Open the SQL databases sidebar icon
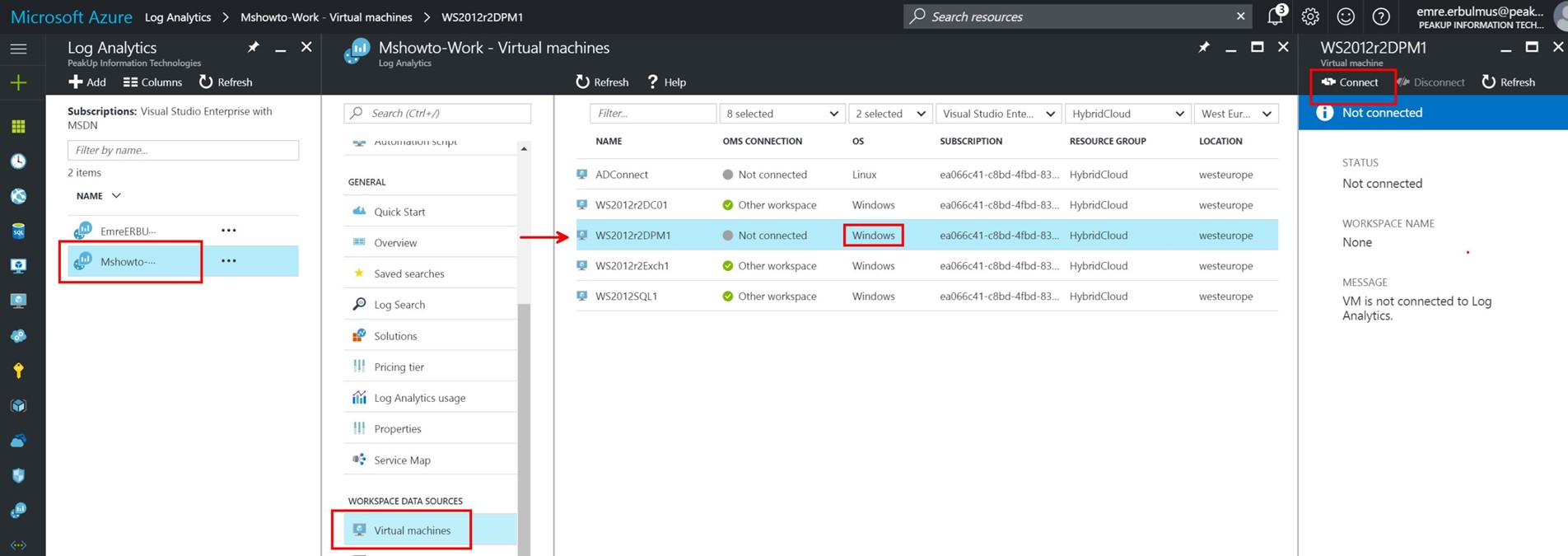 click(x=18, y=231)
